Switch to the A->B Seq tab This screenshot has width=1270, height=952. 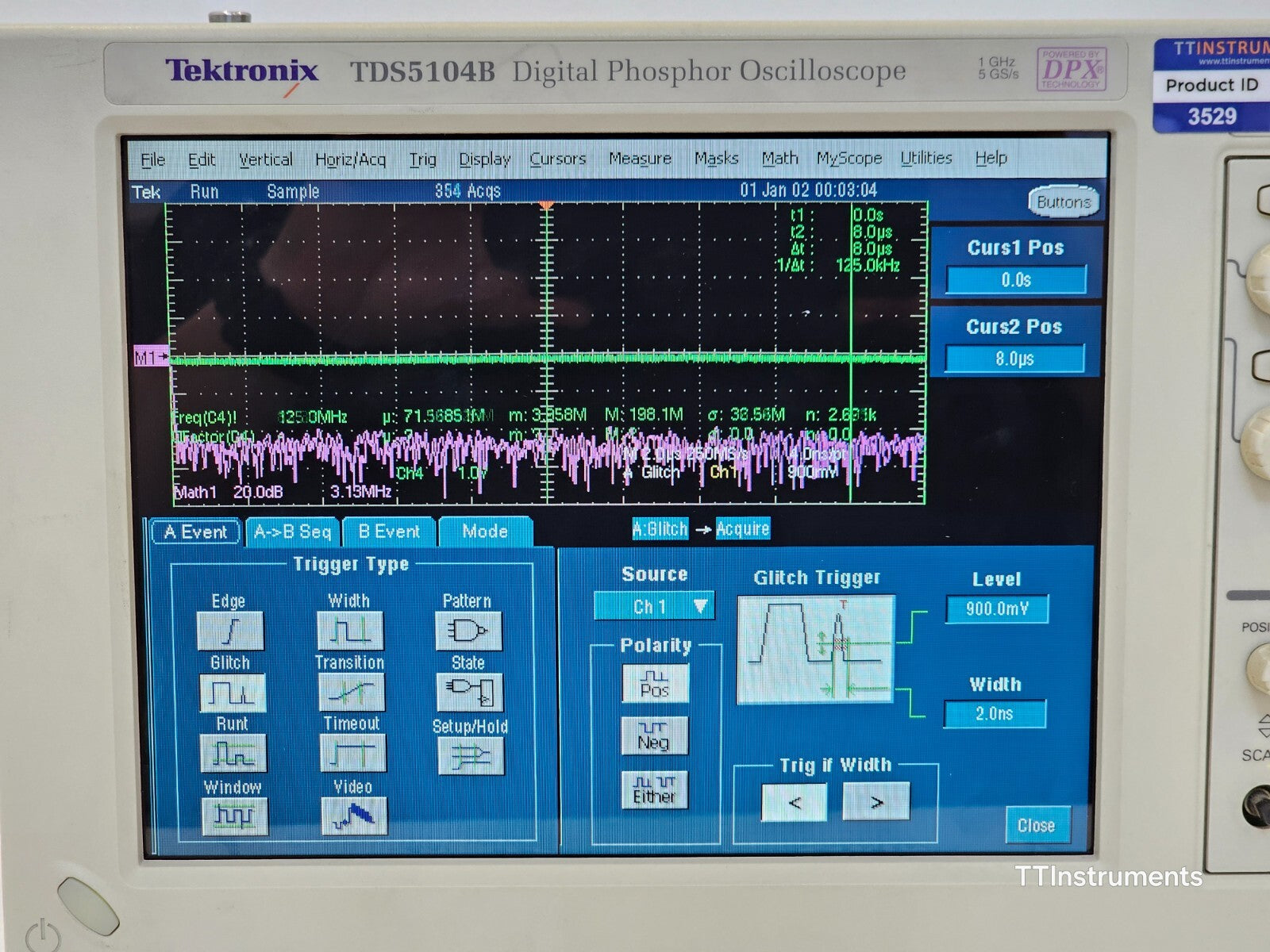tap(293, 532)
